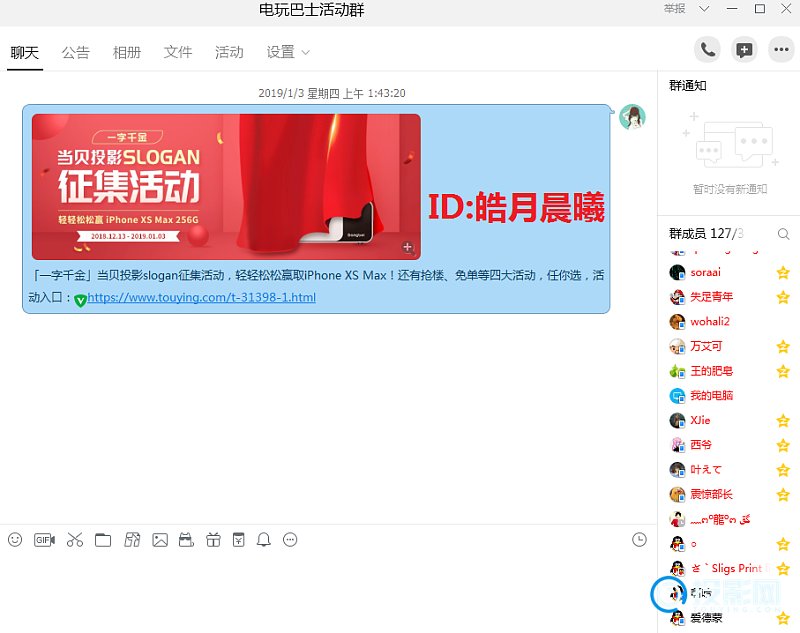Show more chat tools via the circled ellipsis

click(290, 540)
